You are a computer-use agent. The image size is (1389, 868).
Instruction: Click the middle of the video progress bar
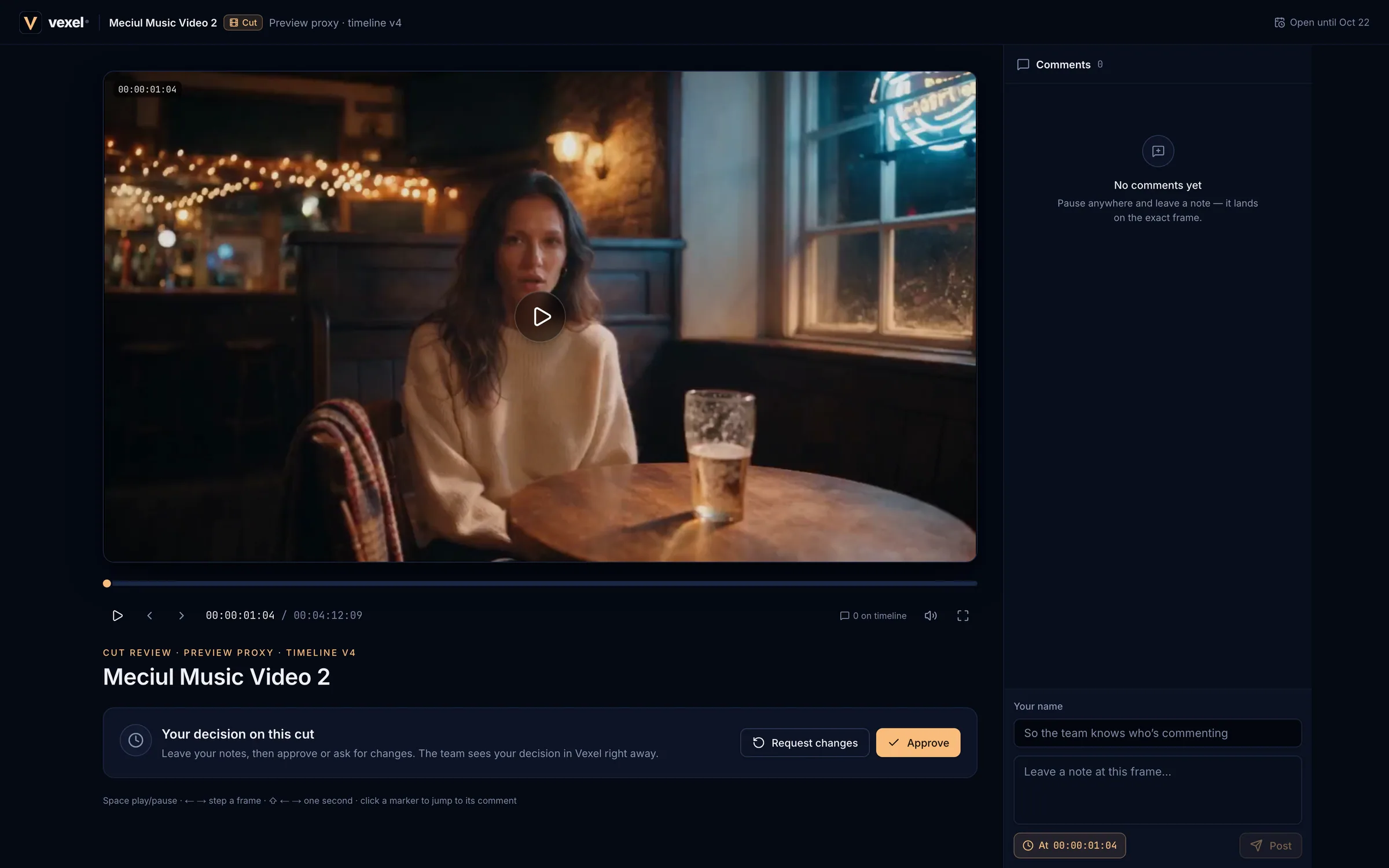[x=540, y=583]
